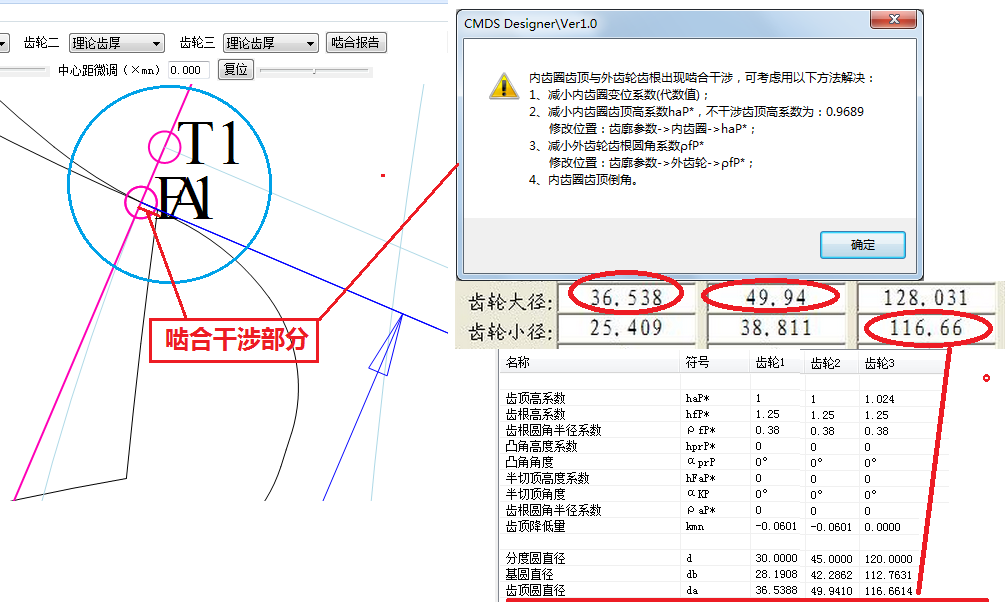Click the 齿轮2 base diameter value 42.2862
This screenshot has width=1005, height=602.
(831, 575)
